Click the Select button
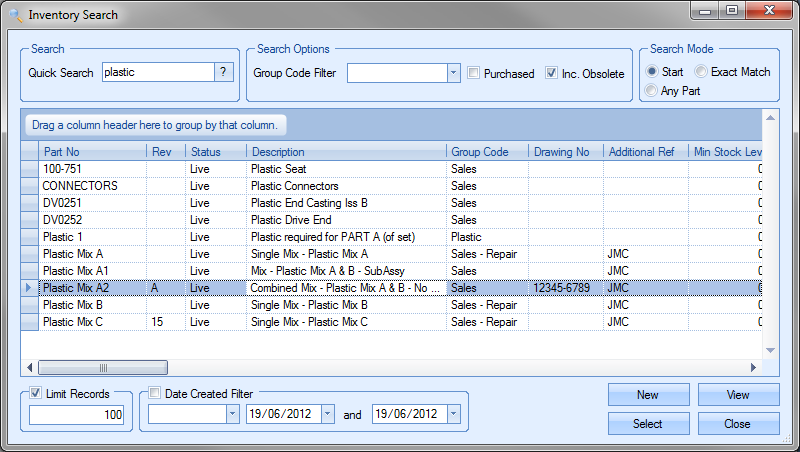Image resolution: width=800 pixels, height=452 pixels. (x=648, y=424)
